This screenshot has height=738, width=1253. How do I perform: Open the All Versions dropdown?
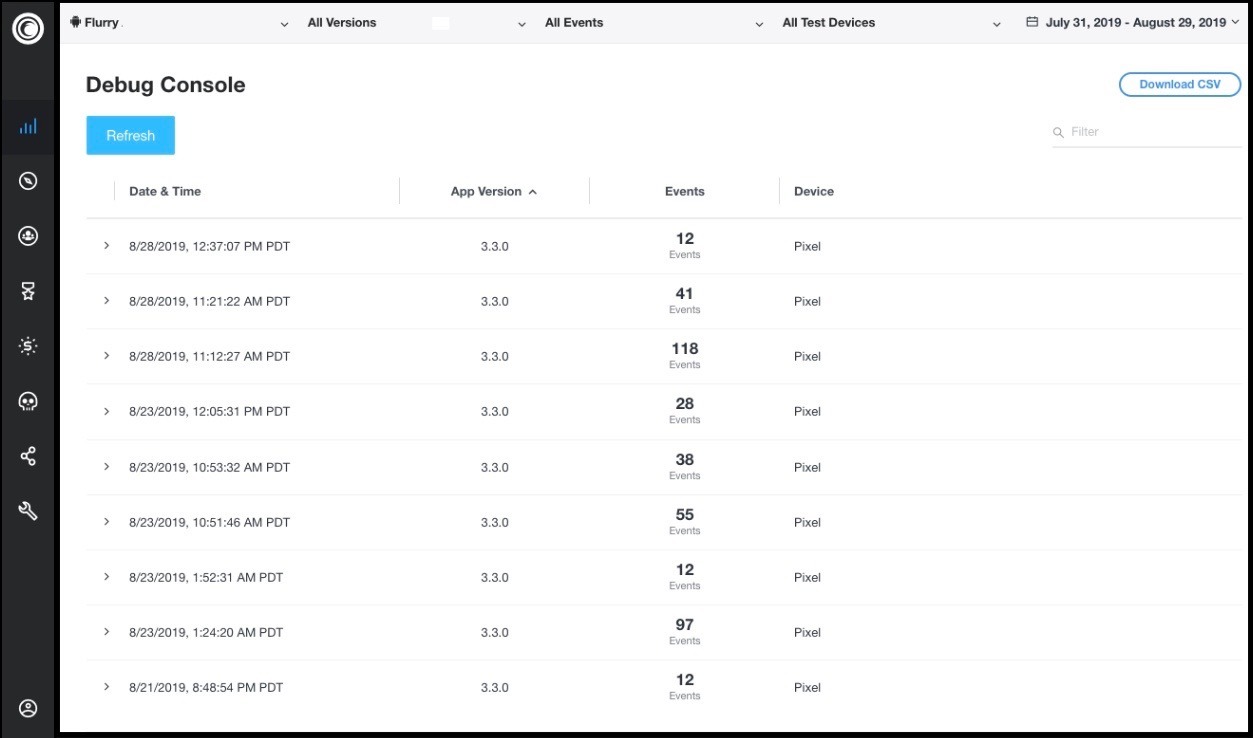[x=416, y=23]
